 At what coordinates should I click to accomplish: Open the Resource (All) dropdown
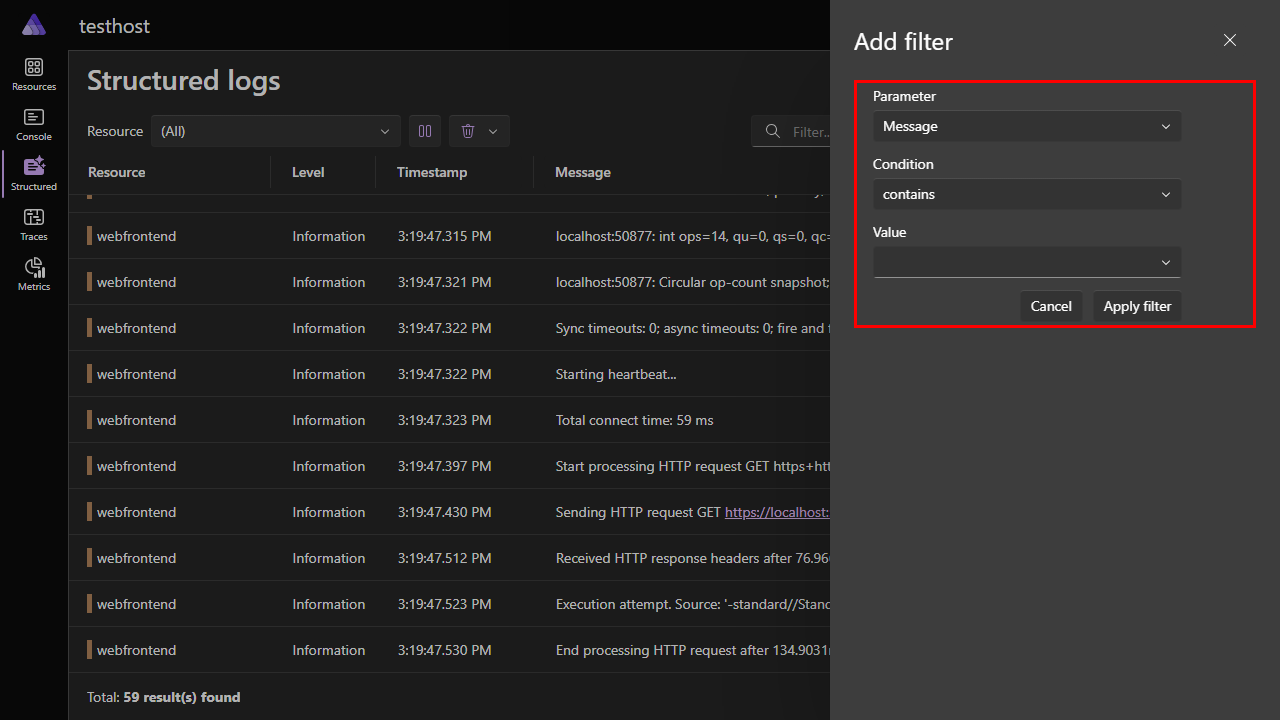276,131
